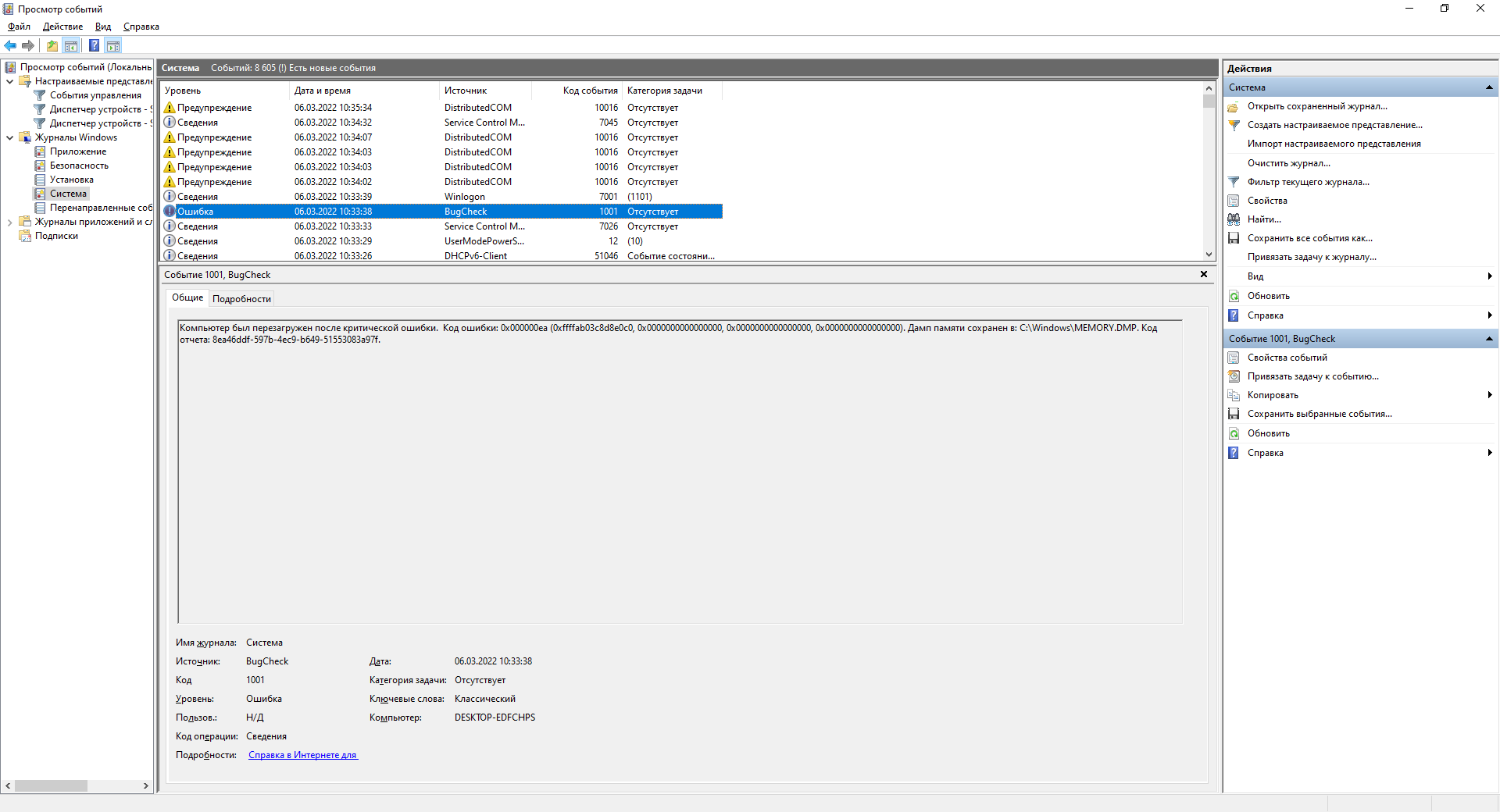Click the Winlogon row information icon
The width and height of the screenshot is (1500, 812).
(169, 196)
